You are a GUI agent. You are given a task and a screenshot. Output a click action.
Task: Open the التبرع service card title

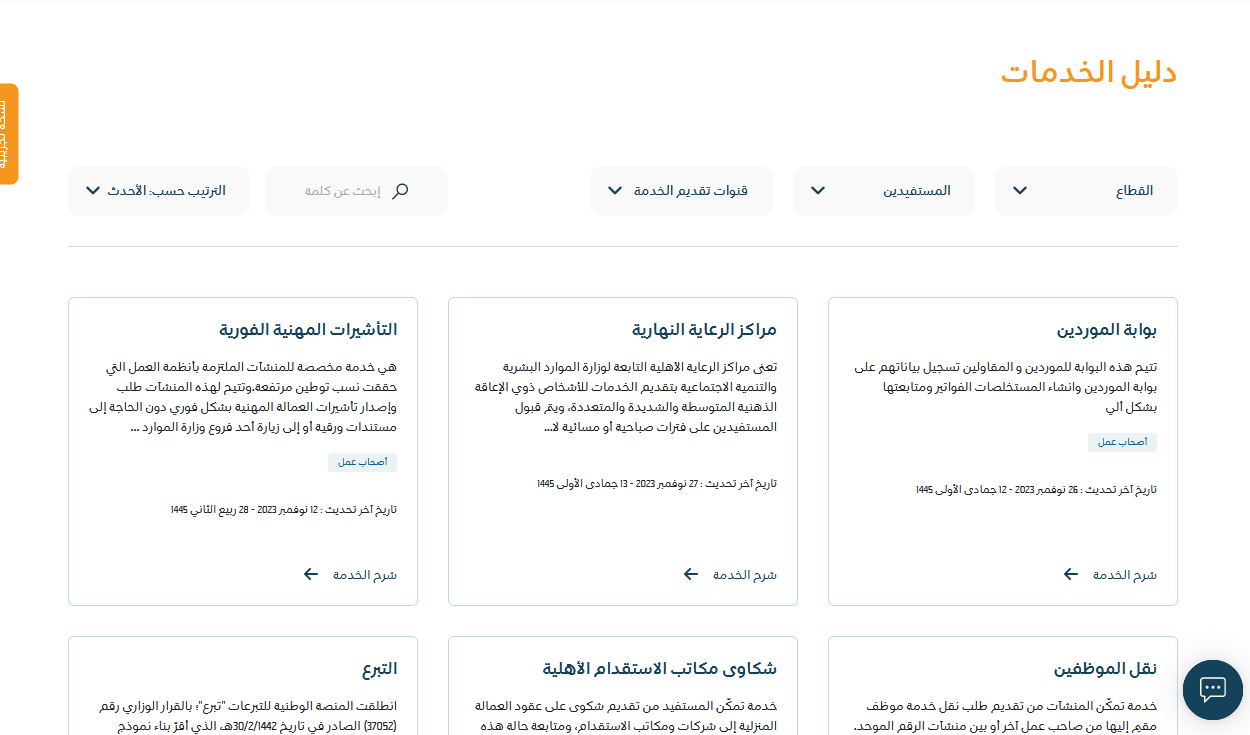click(379, 669)
